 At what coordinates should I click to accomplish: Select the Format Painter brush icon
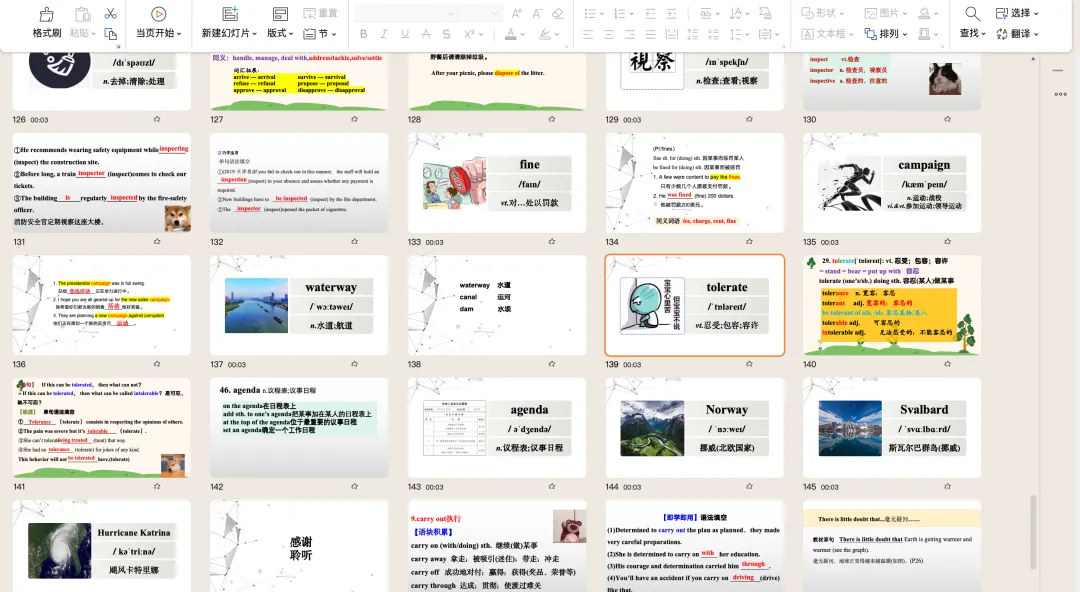point(46,14)
